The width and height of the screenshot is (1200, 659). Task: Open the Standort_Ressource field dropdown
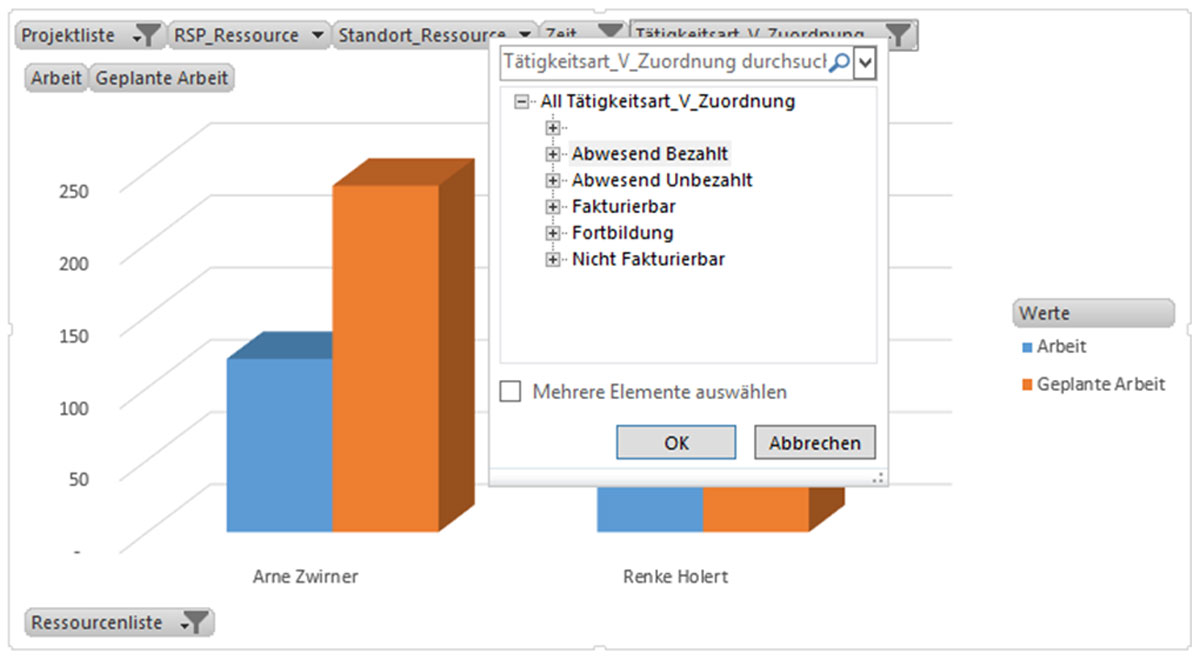(525, 36)
